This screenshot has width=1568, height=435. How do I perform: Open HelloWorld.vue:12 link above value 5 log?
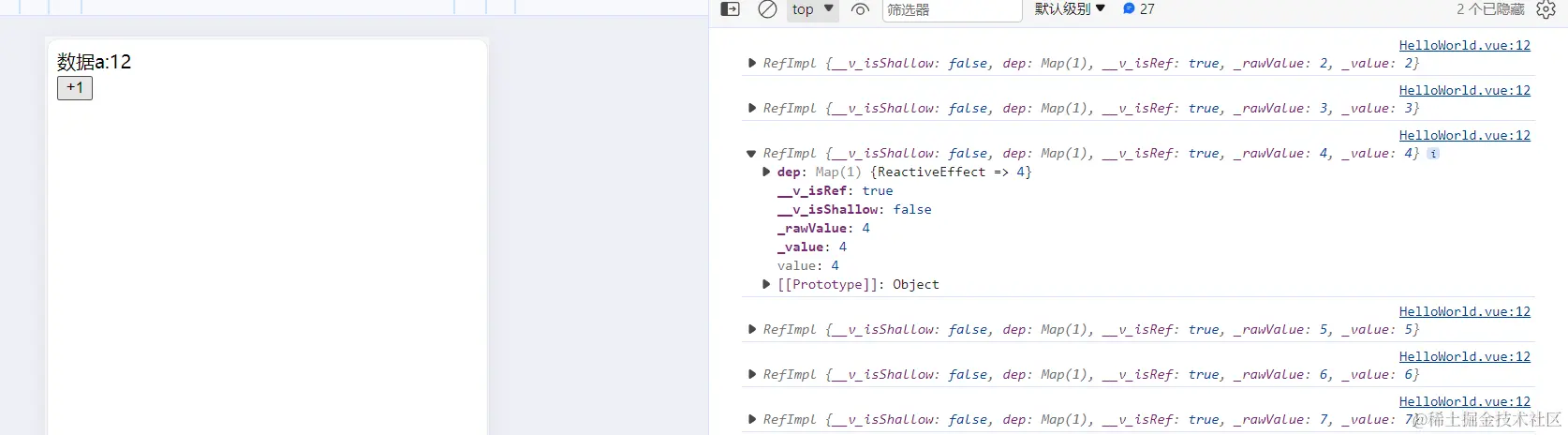point(1464,311)
